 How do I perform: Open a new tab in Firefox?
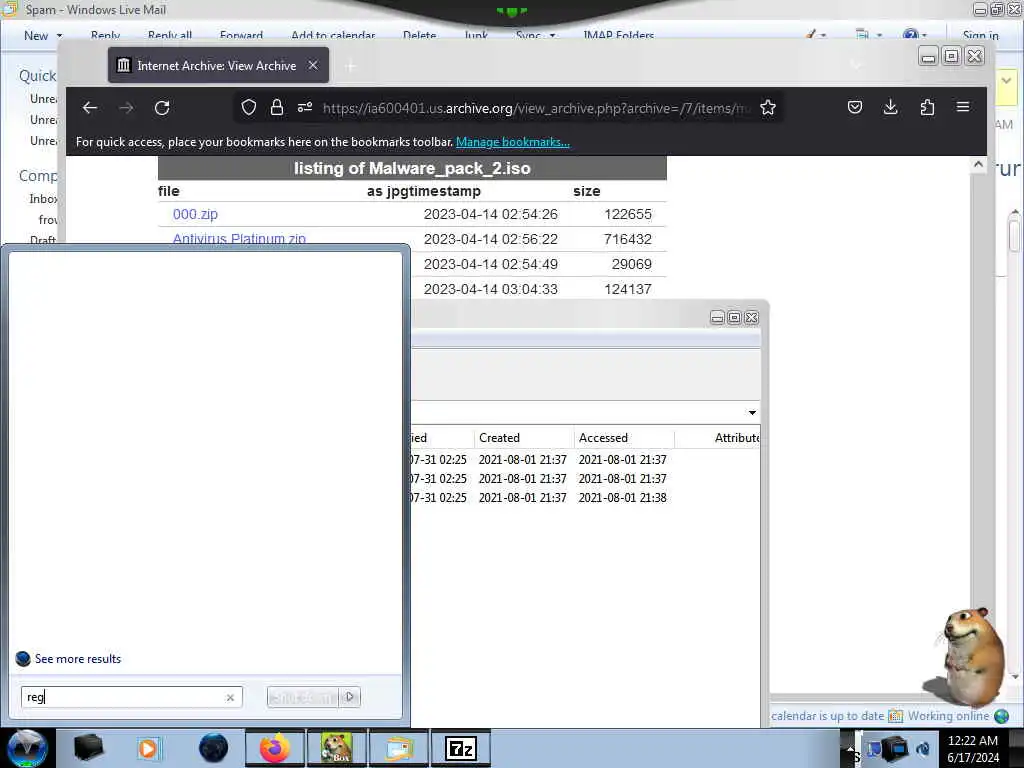click(x=351, y=65)
